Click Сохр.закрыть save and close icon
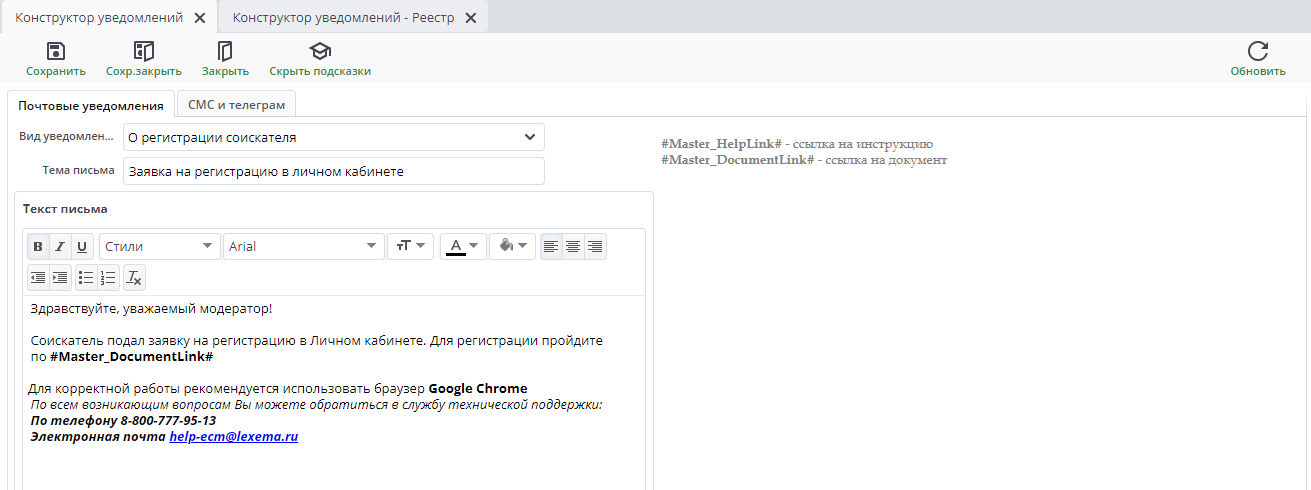Screen dimensions: 1311x490 click(x=144, y=51)
